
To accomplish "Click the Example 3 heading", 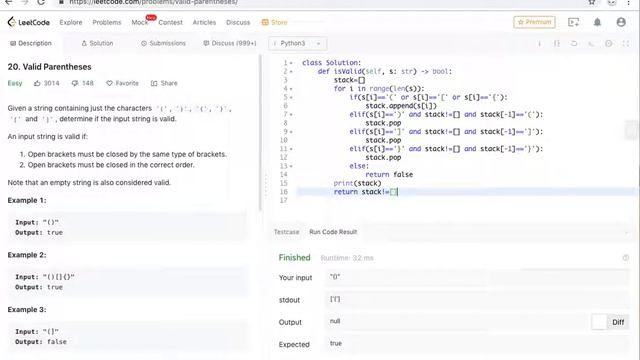I will [x=27, y=310].
